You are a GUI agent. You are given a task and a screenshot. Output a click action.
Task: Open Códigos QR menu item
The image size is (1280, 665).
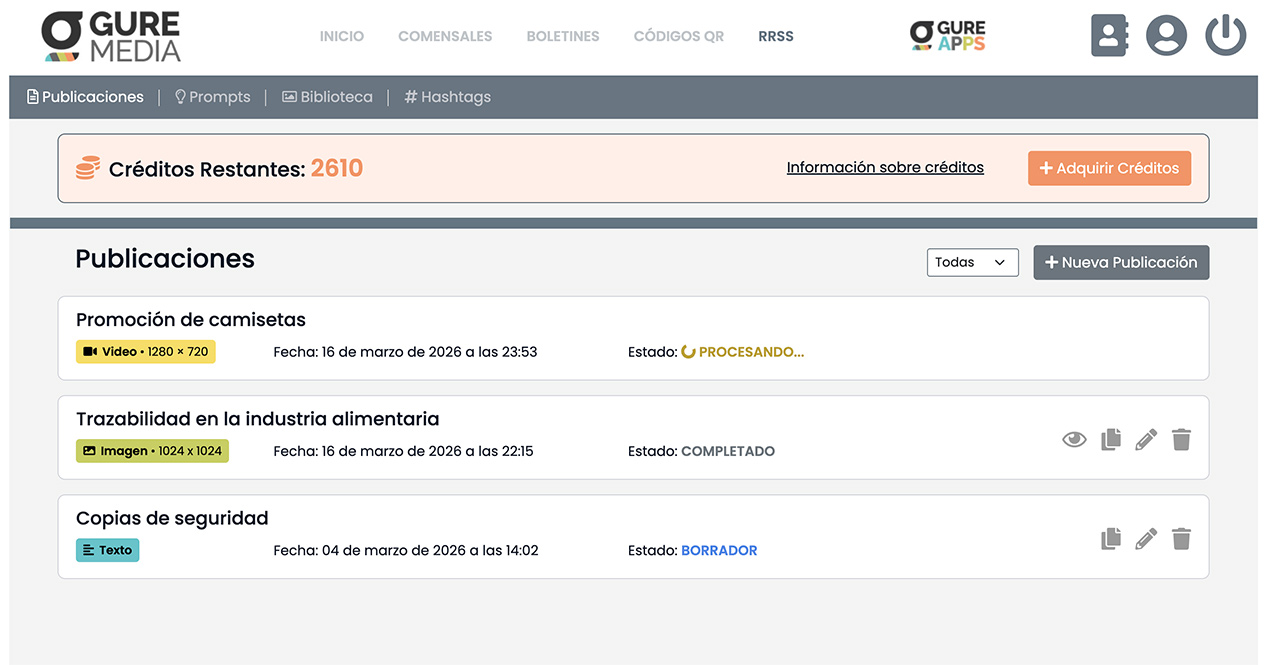[678, 36]
